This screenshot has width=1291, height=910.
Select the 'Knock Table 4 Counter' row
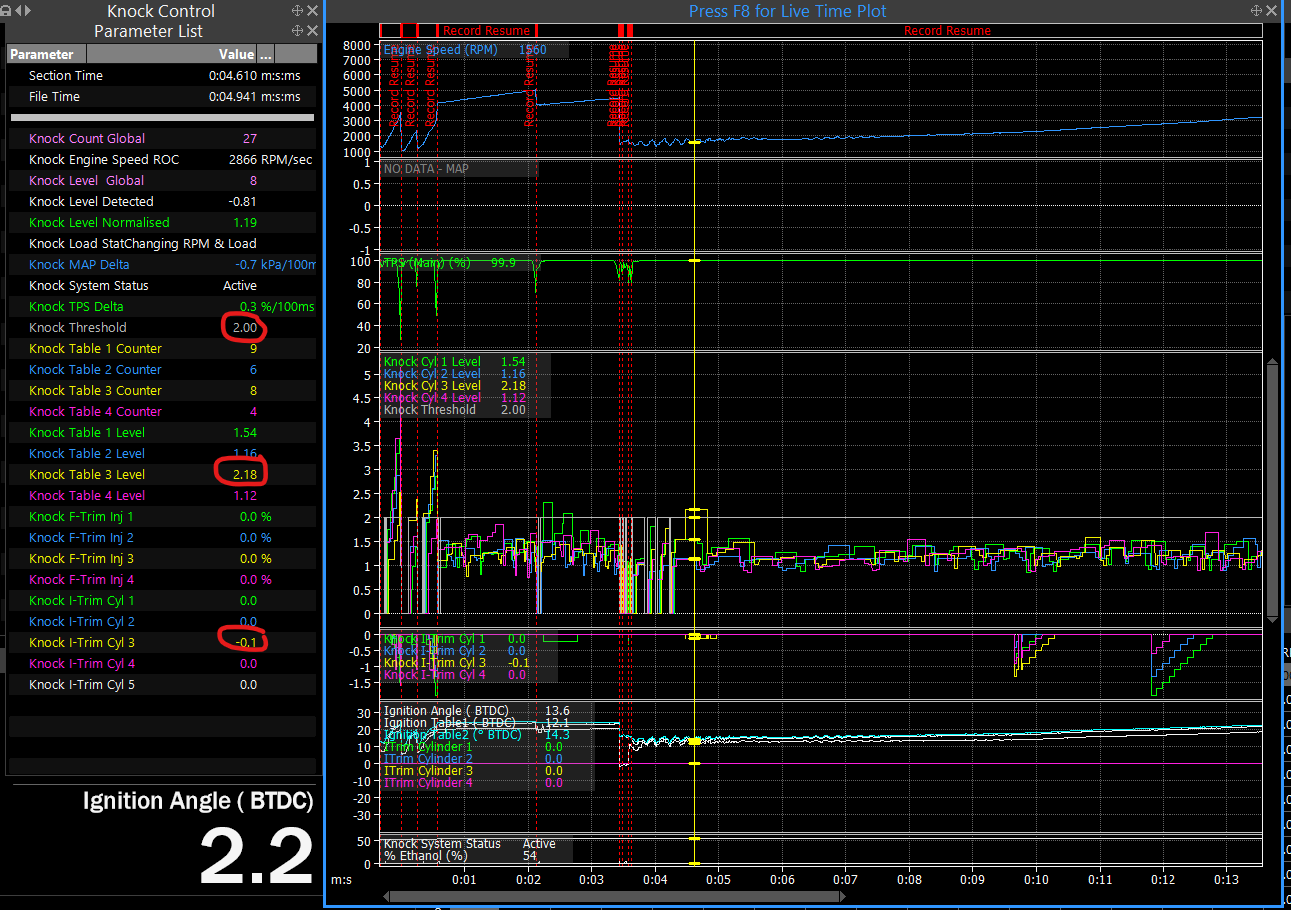(x=162, y=412)
